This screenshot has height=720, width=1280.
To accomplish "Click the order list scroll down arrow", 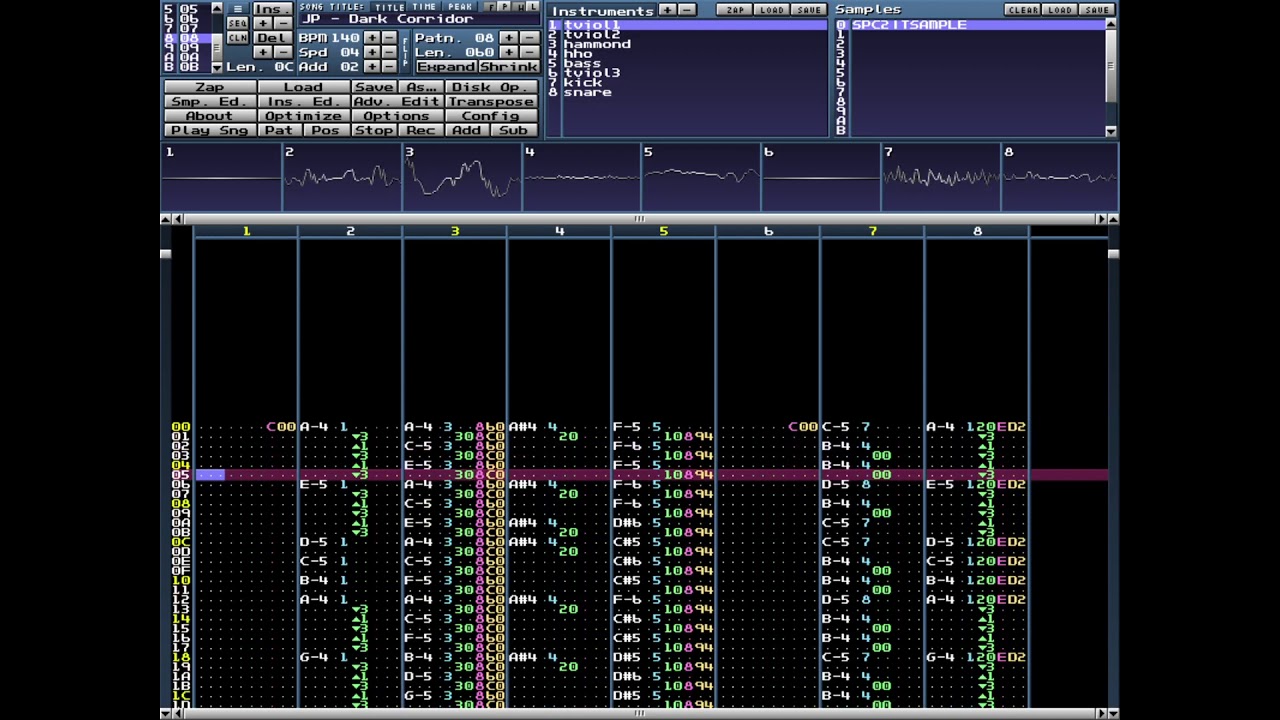I will coord(217,67).
